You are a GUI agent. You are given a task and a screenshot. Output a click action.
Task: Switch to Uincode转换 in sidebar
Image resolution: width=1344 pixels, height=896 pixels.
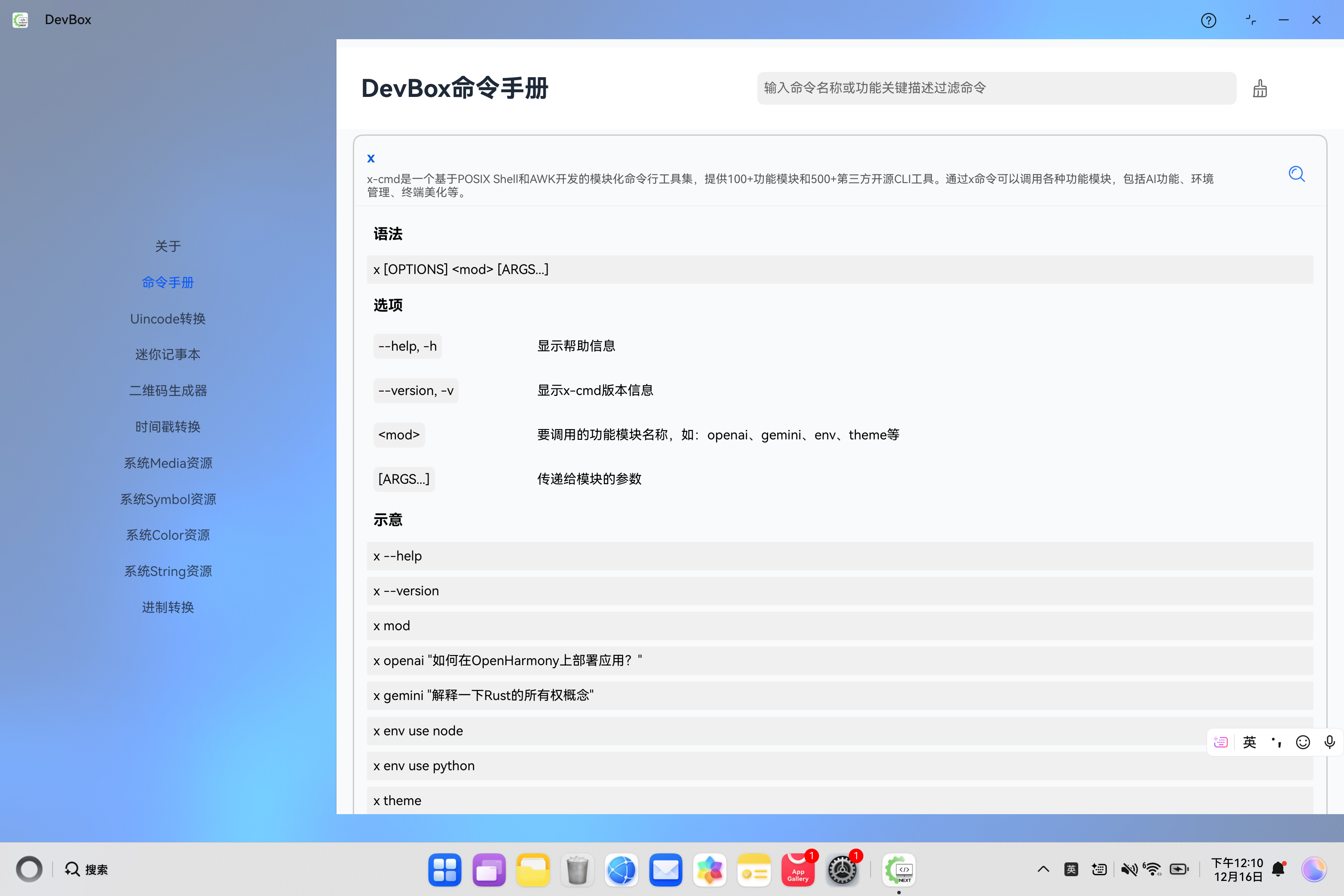(168, 318)
